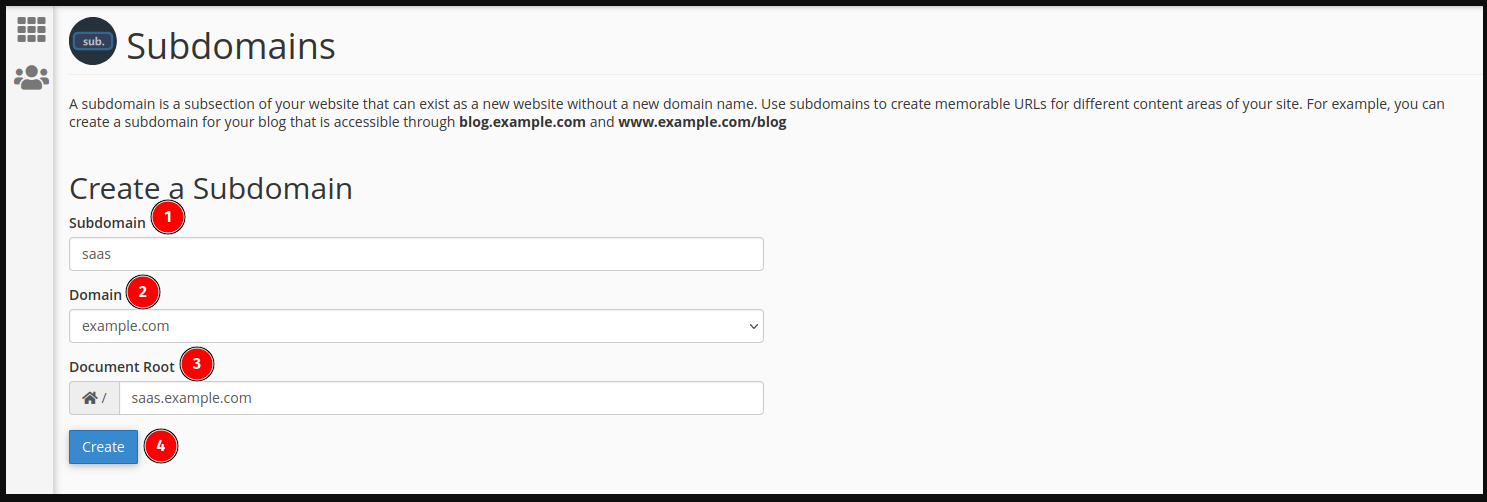This screenshot has height=502, width=1487.
Task: Click the 'Document Root' field label
Action: 122,367
